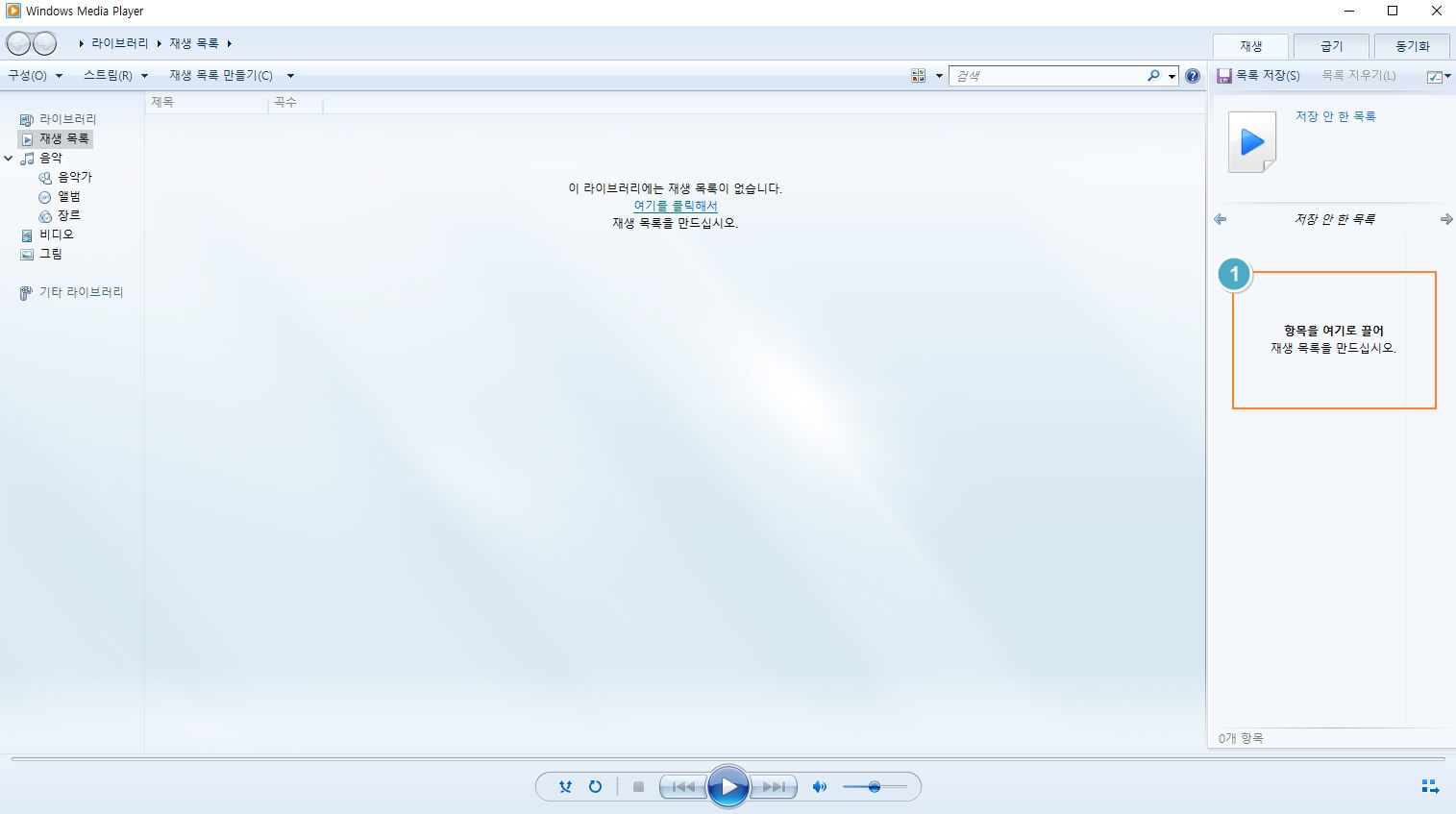Image resolution: width=1456 pixels, height=814 pixels.
Task: Click 라이브러리 in the breadcrumb path
Action: pyautogui.click(x=120, y=43)
